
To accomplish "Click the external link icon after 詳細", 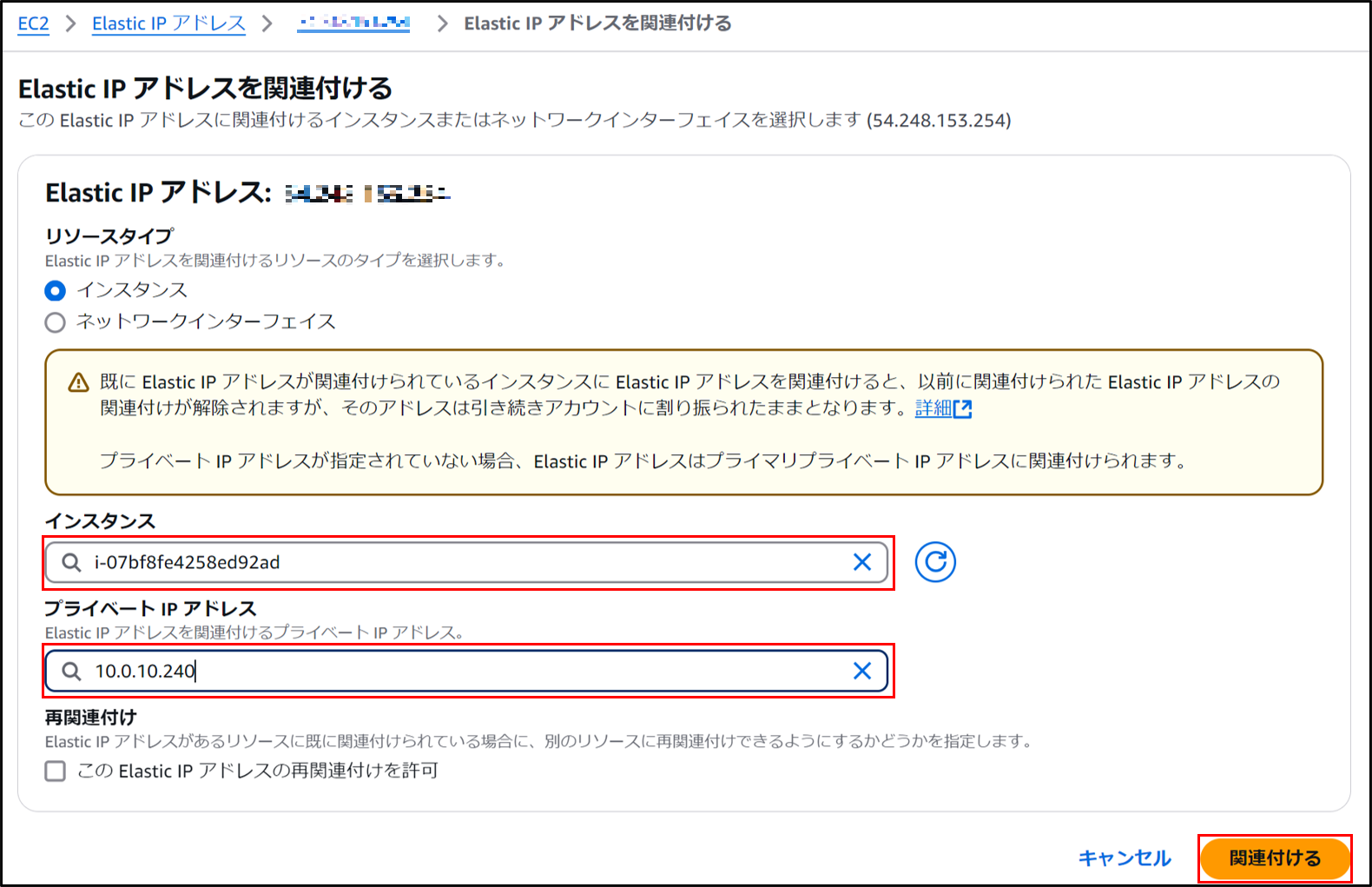I will pyautogui.click(x=963, y=408).
